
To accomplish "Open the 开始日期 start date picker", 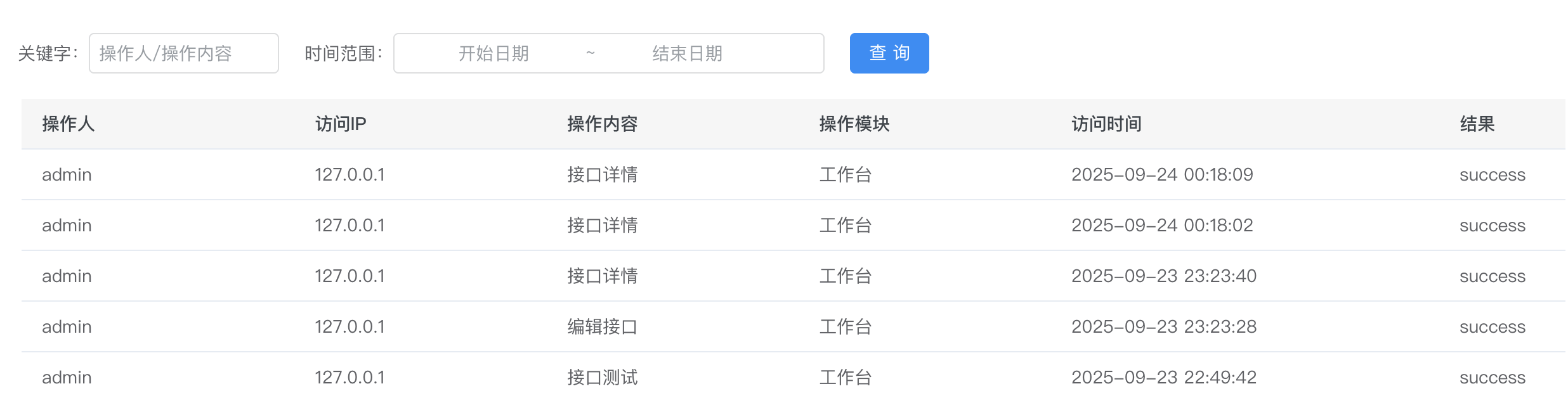I will [x=493, y=53].
